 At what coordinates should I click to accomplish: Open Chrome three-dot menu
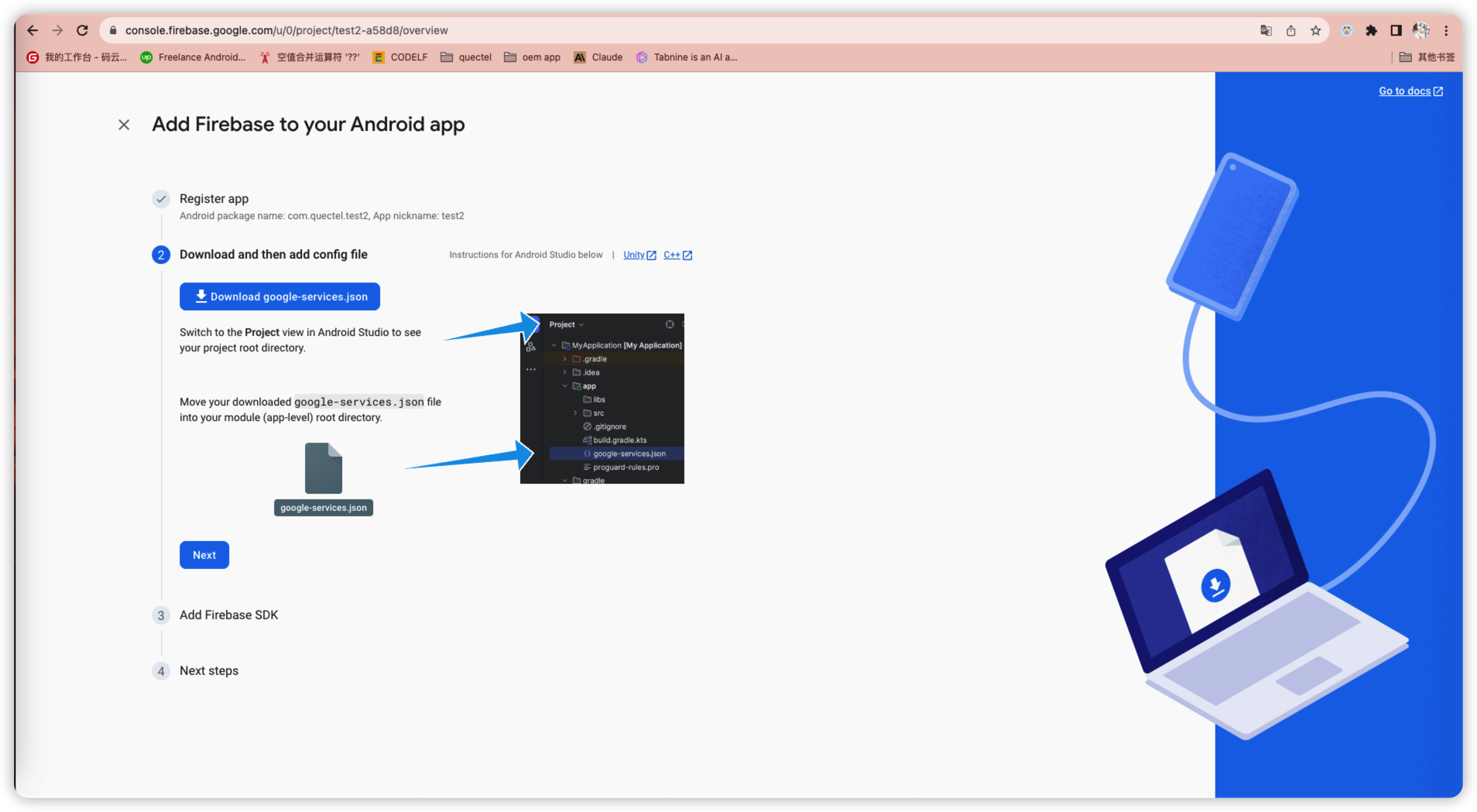pos(1446,30)
